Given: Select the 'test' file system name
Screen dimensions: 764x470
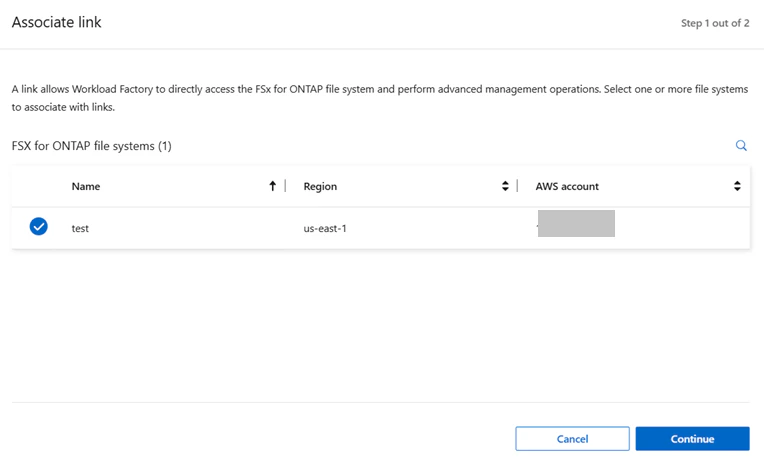Looking at the screenshot, I should point(80,228).
